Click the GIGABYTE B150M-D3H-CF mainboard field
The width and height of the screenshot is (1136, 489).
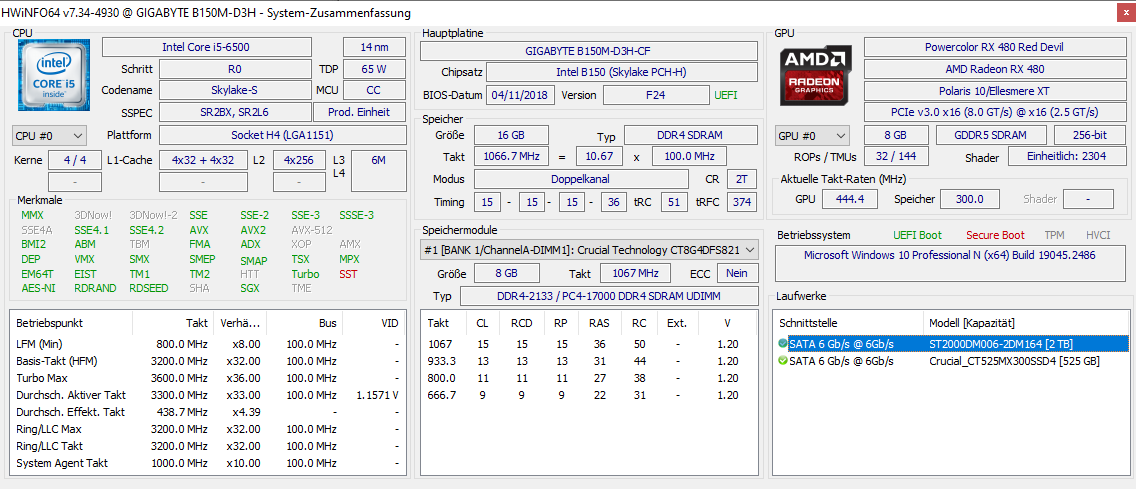pyautogui.click(x=588, y=51)
